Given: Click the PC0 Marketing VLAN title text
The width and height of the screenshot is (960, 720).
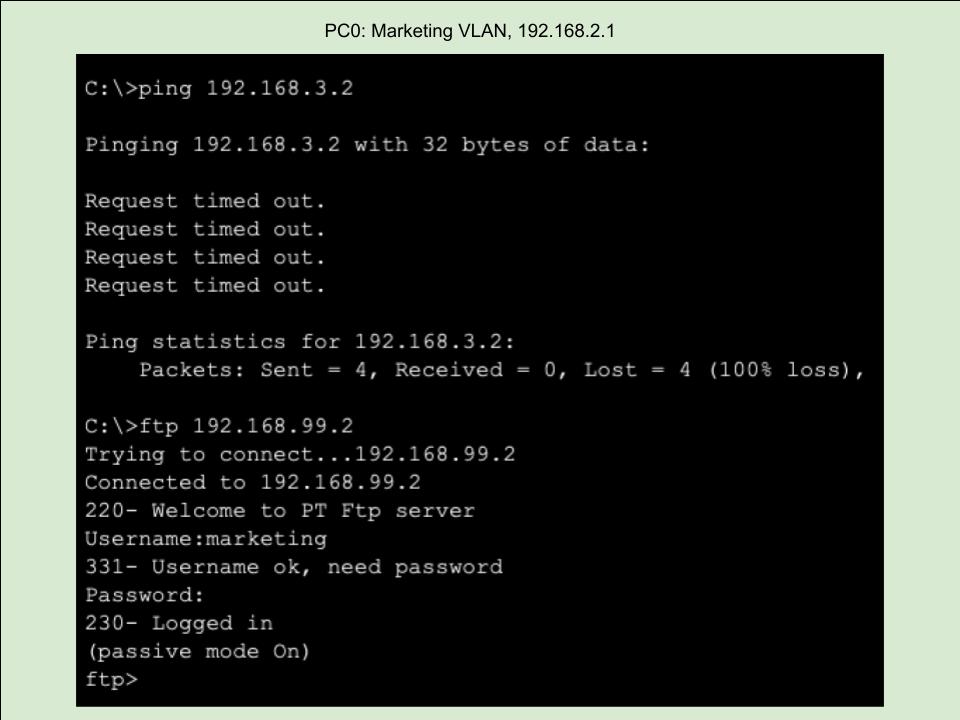Looking at the screenshot, I should pyautogui.click(x=470, y=31).
